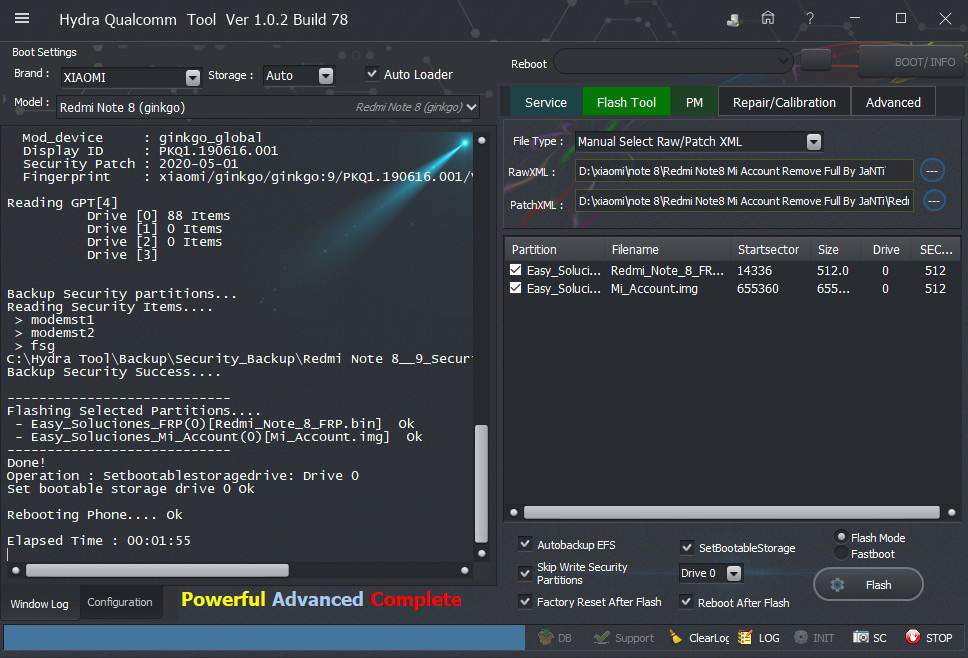Open the LOG icon in status bar
The image size is (968, 658).
click(745, 637)
